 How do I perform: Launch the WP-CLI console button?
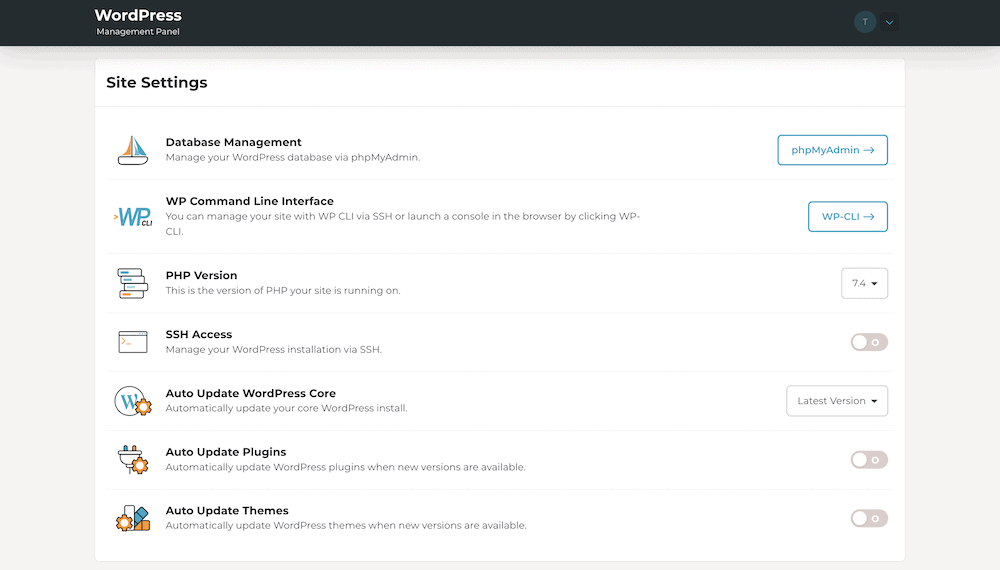(847, 216)
